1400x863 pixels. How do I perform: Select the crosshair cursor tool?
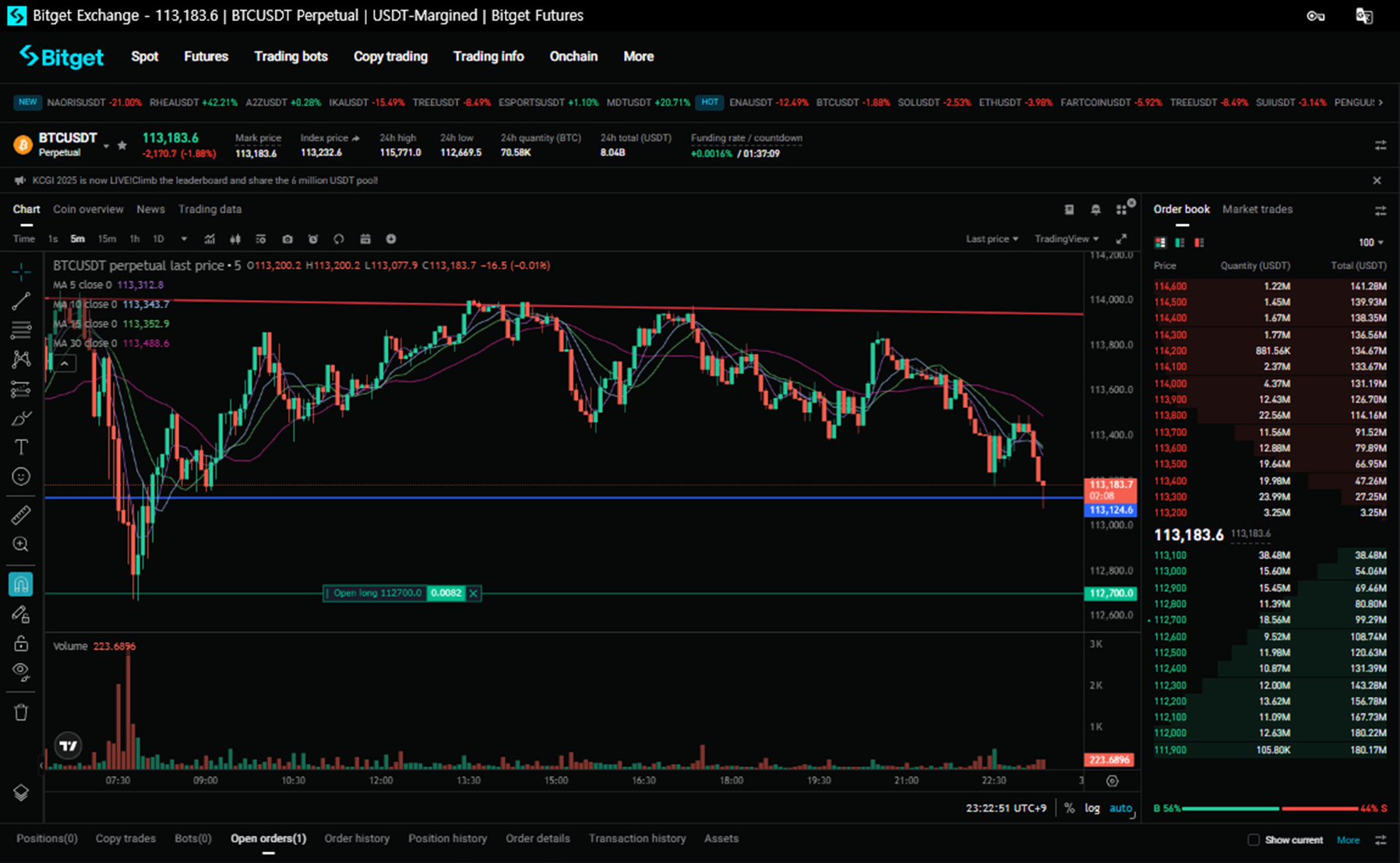tap(21, 272)
